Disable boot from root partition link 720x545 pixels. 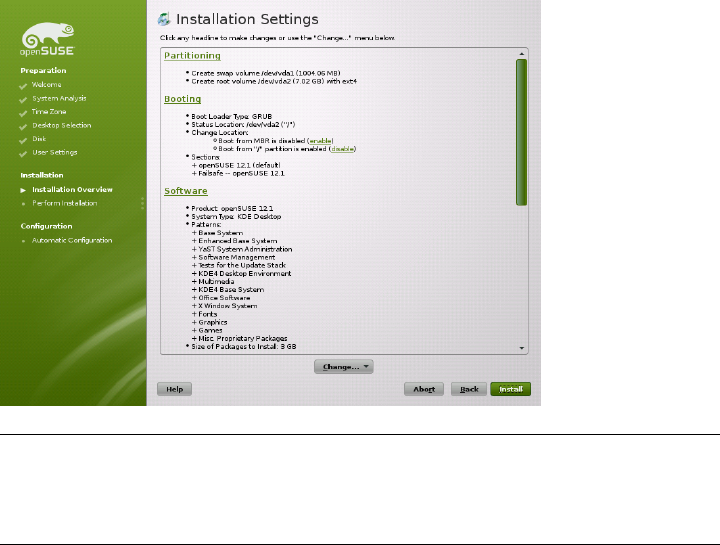pyautogui.click(x=342, y=149)
